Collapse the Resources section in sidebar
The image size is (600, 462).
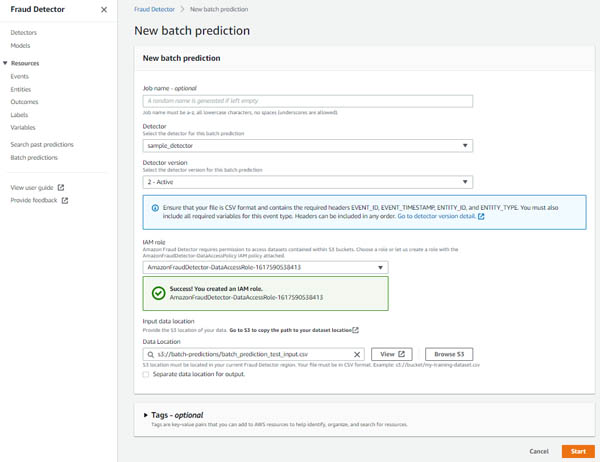(x=5, y=63)
